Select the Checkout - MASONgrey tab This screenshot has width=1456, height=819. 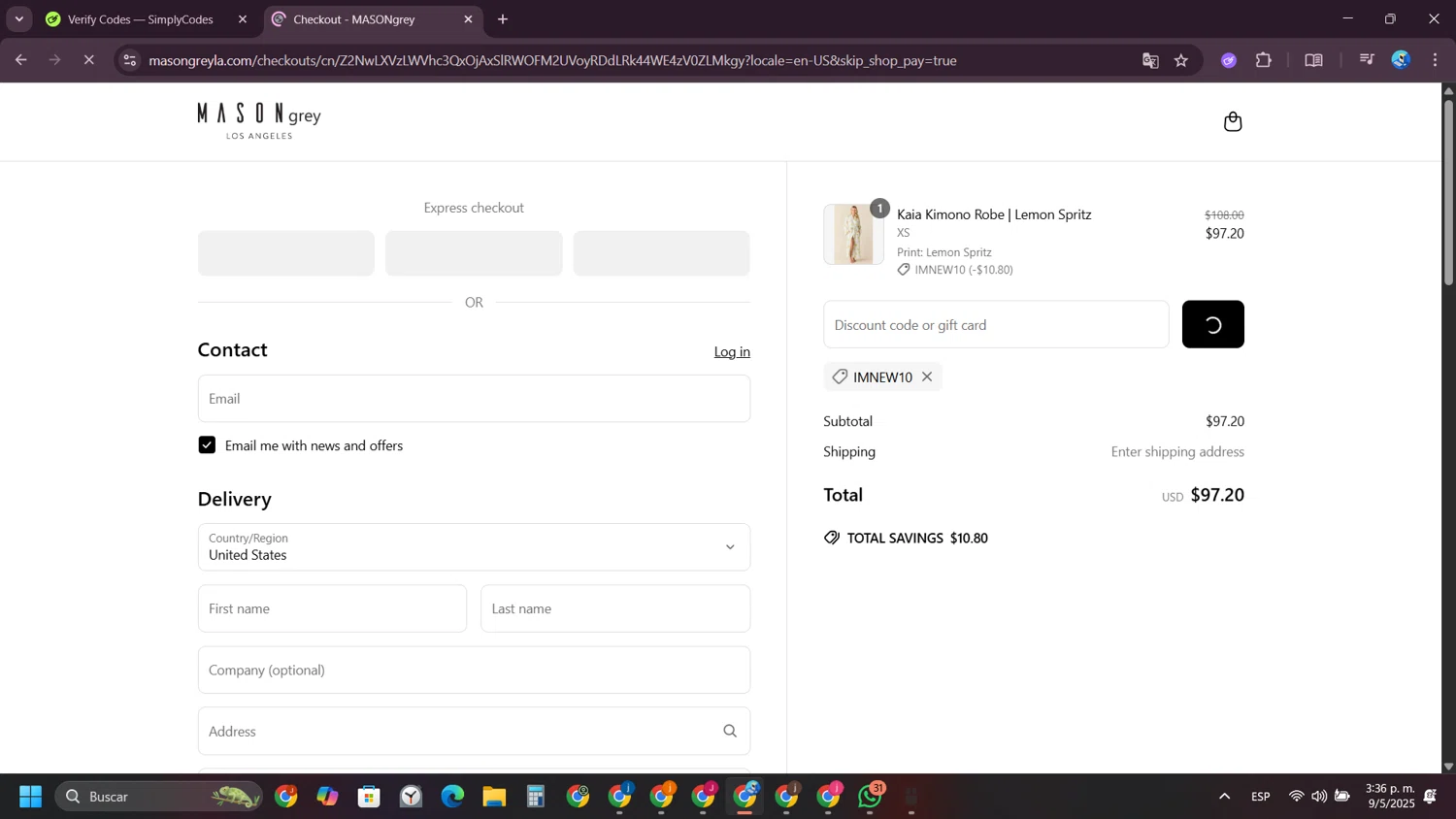tap(354, 19)
